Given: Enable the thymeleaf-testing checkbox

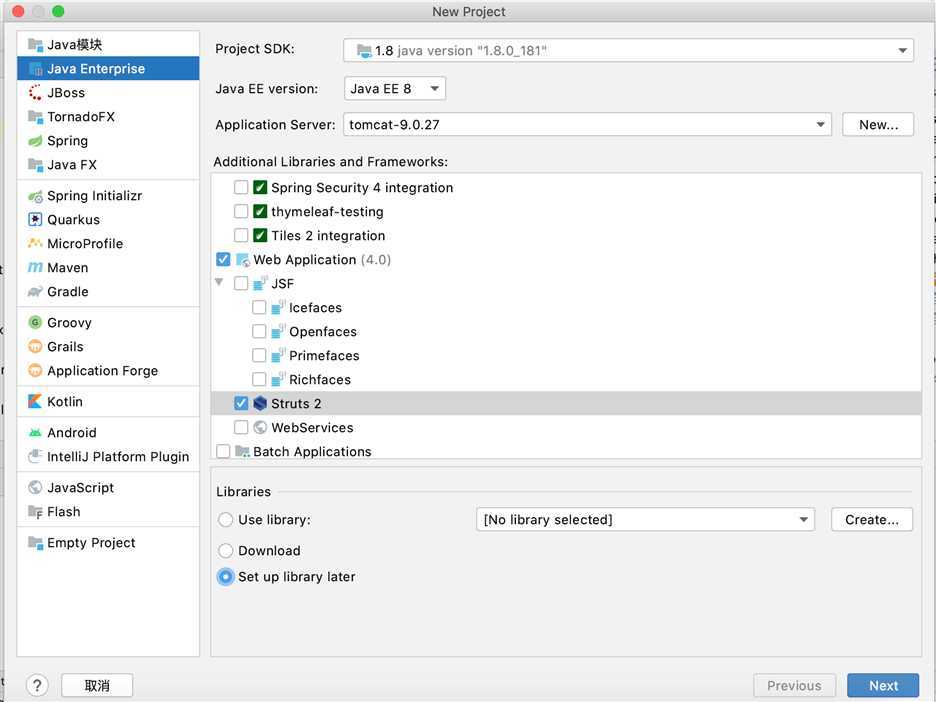Looking at the screenshot, I should click(x=241, y=211).
